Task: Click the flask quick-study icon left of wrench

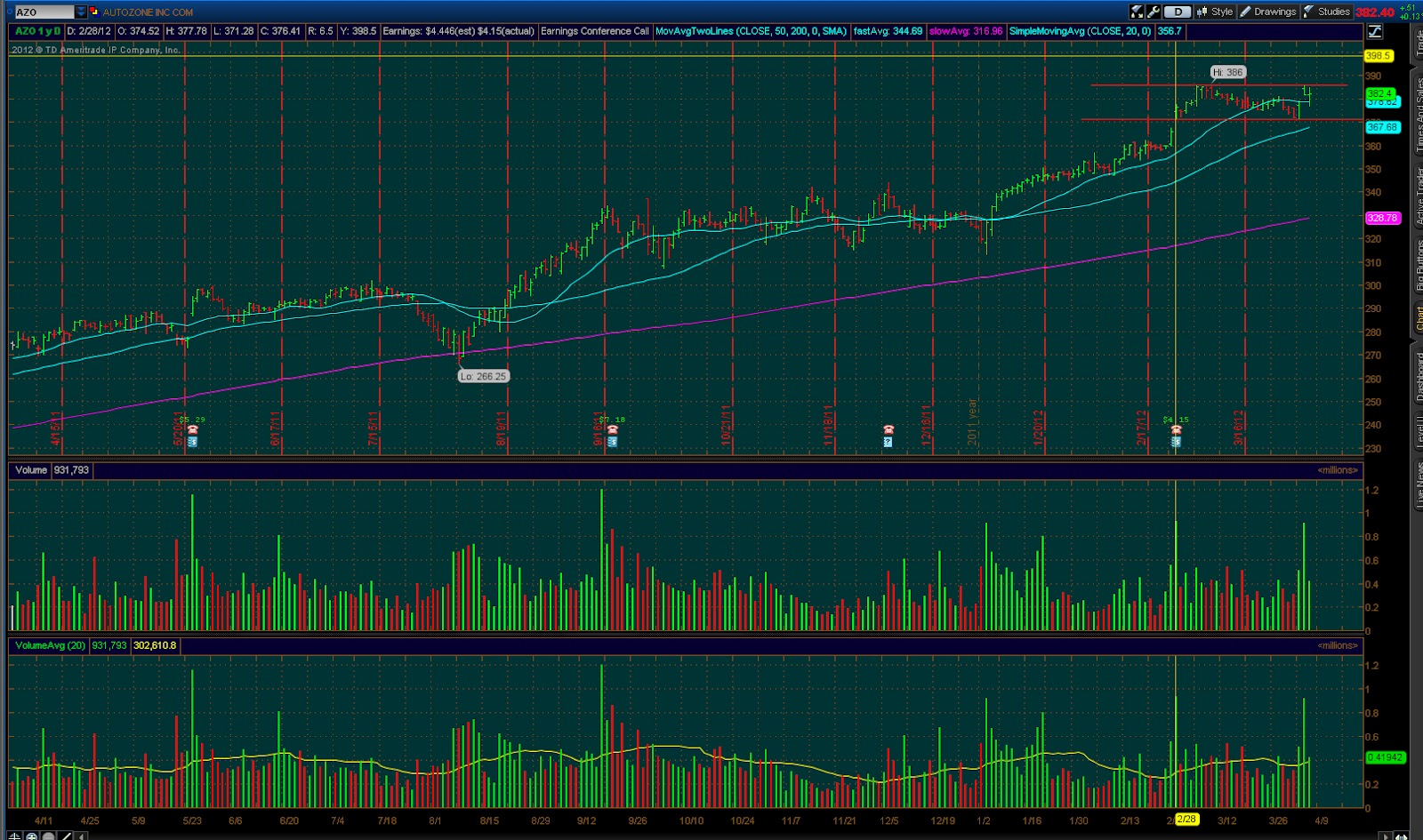Action: coord(1137,12)
